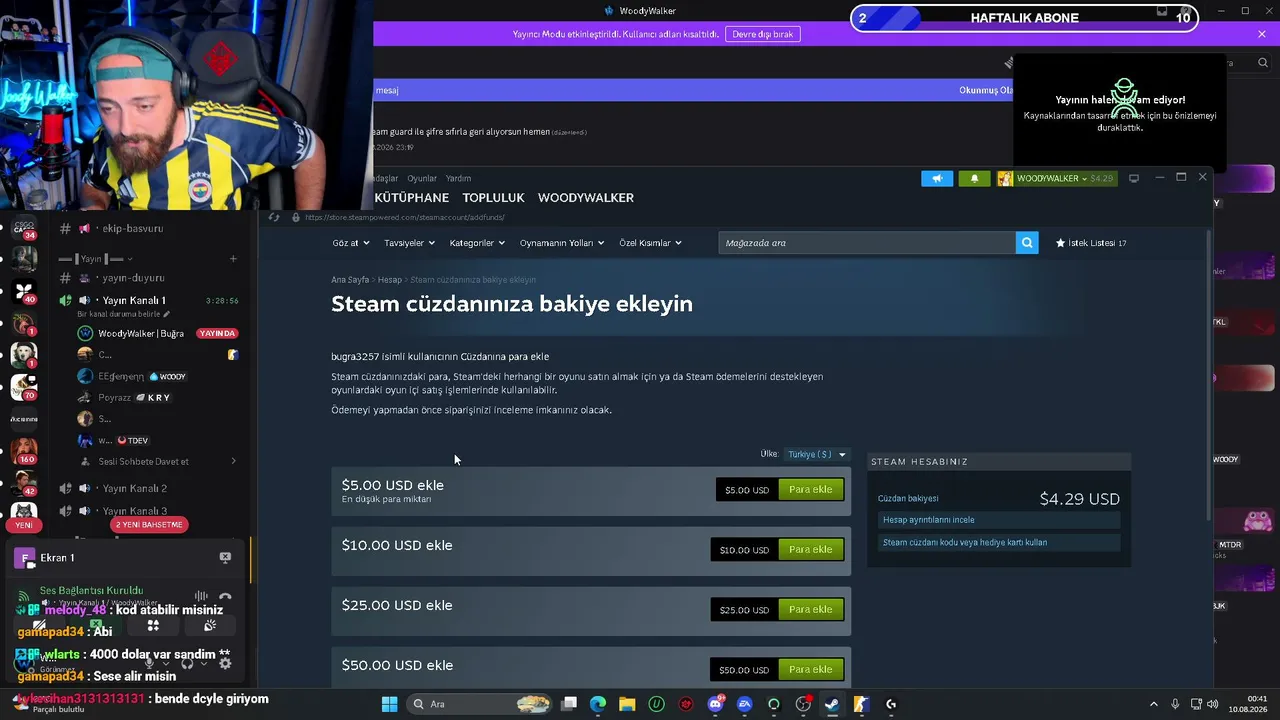1280x720 pixels.
Task: Click the store search magnifier button
Action: (1027, 243)
